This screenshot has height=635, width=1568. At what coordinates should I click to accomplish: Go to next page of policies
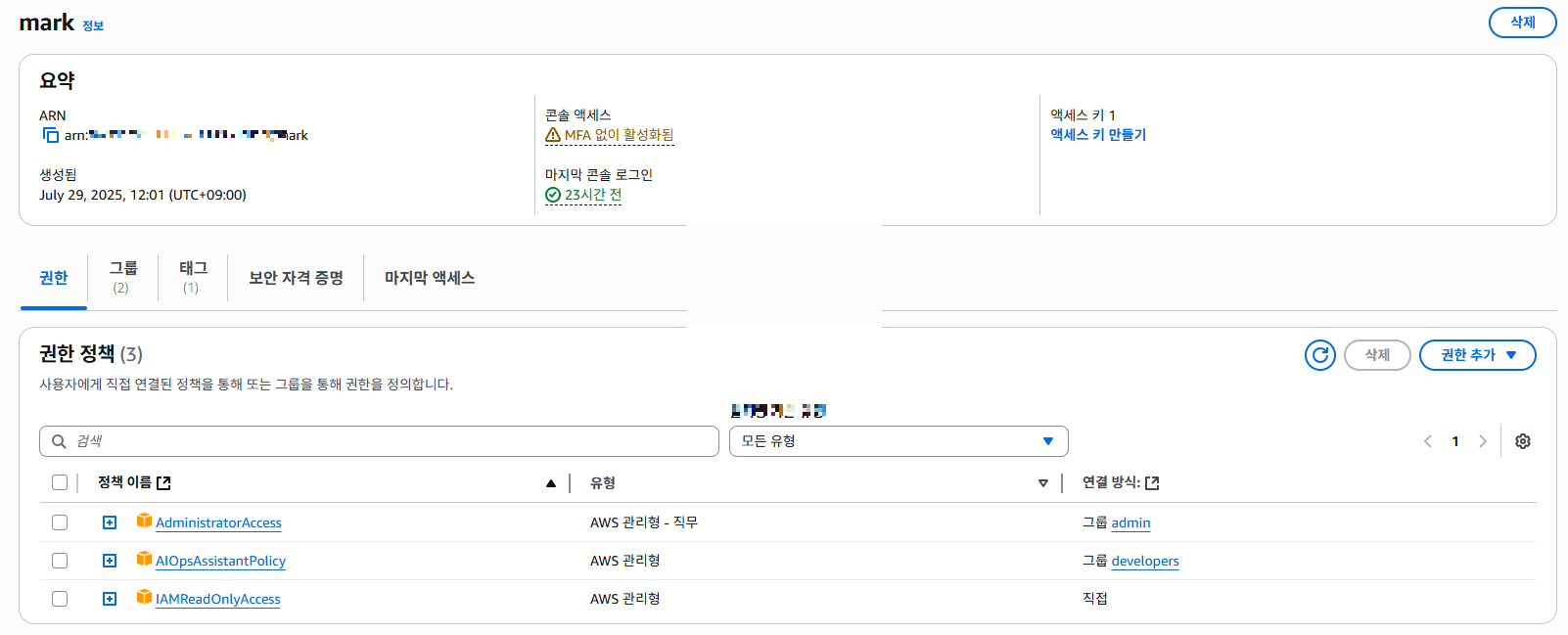pos(1483,441)
